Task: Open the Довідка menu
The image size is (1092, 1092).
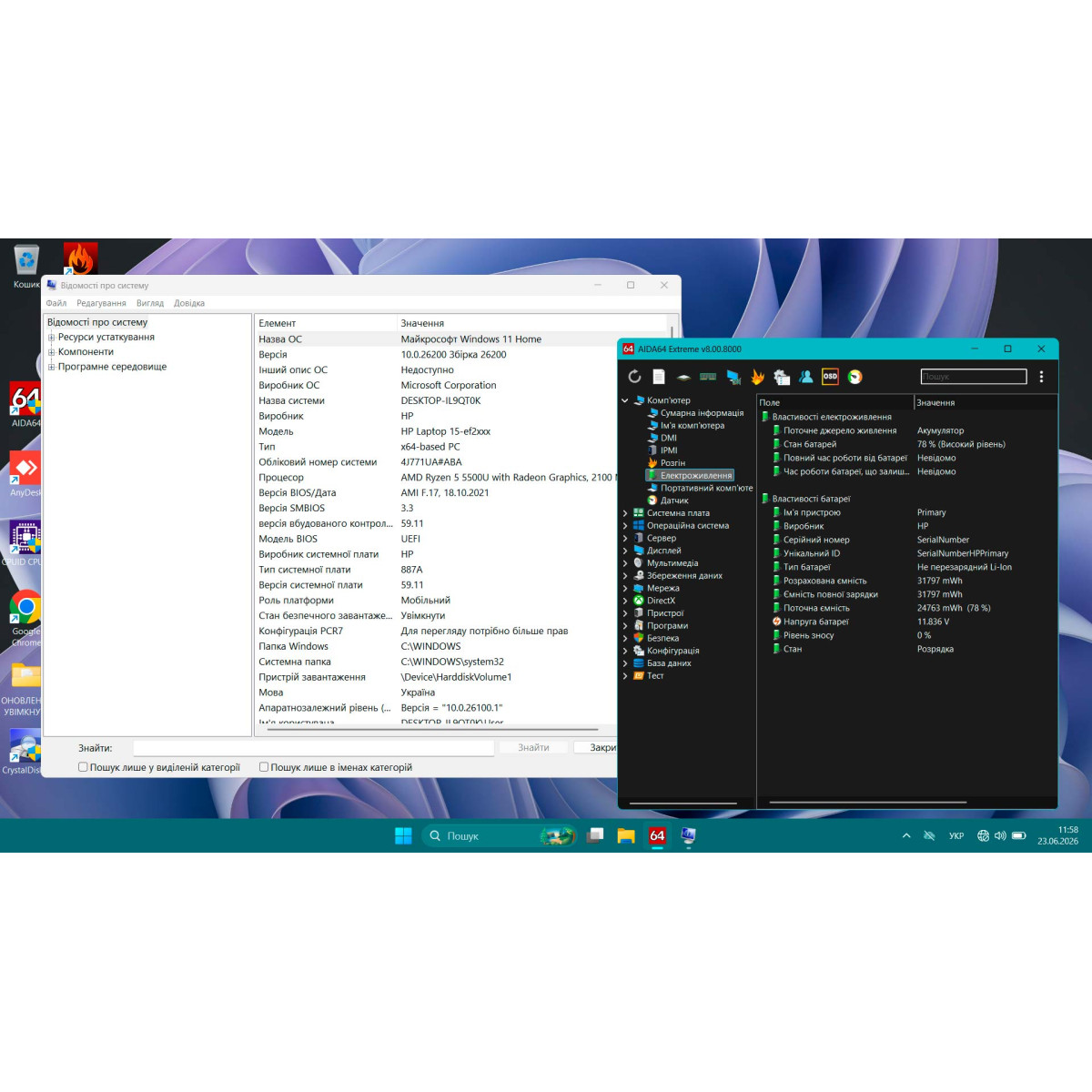Action: [189, 303]
